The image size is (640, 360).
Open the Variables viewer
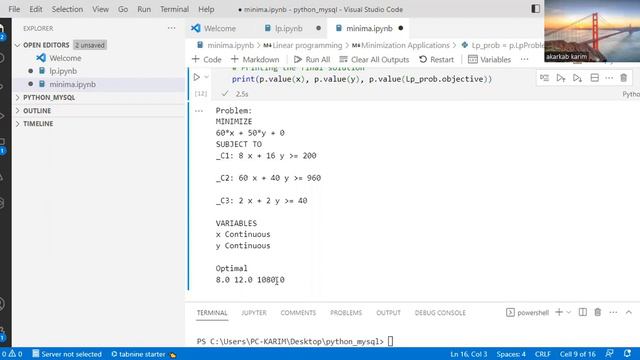(489, 60)
